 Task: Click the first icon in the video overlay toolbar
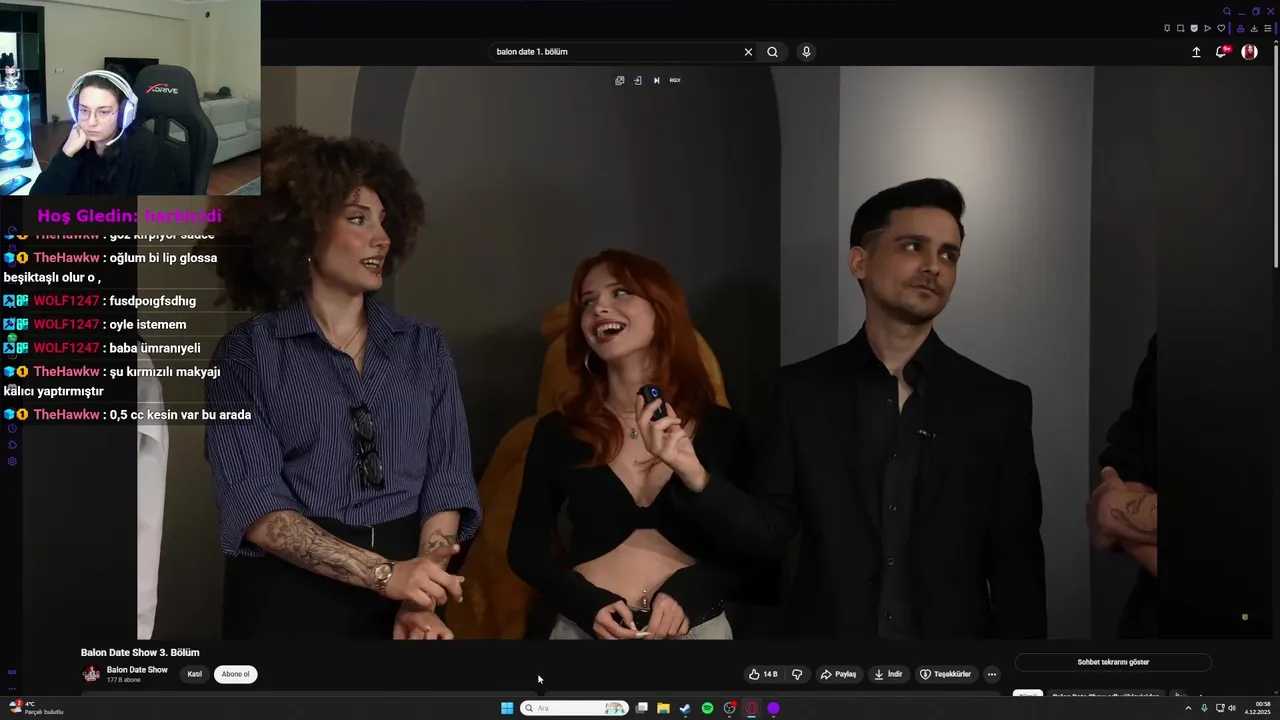pyautogui.click(x=620, y=80)
